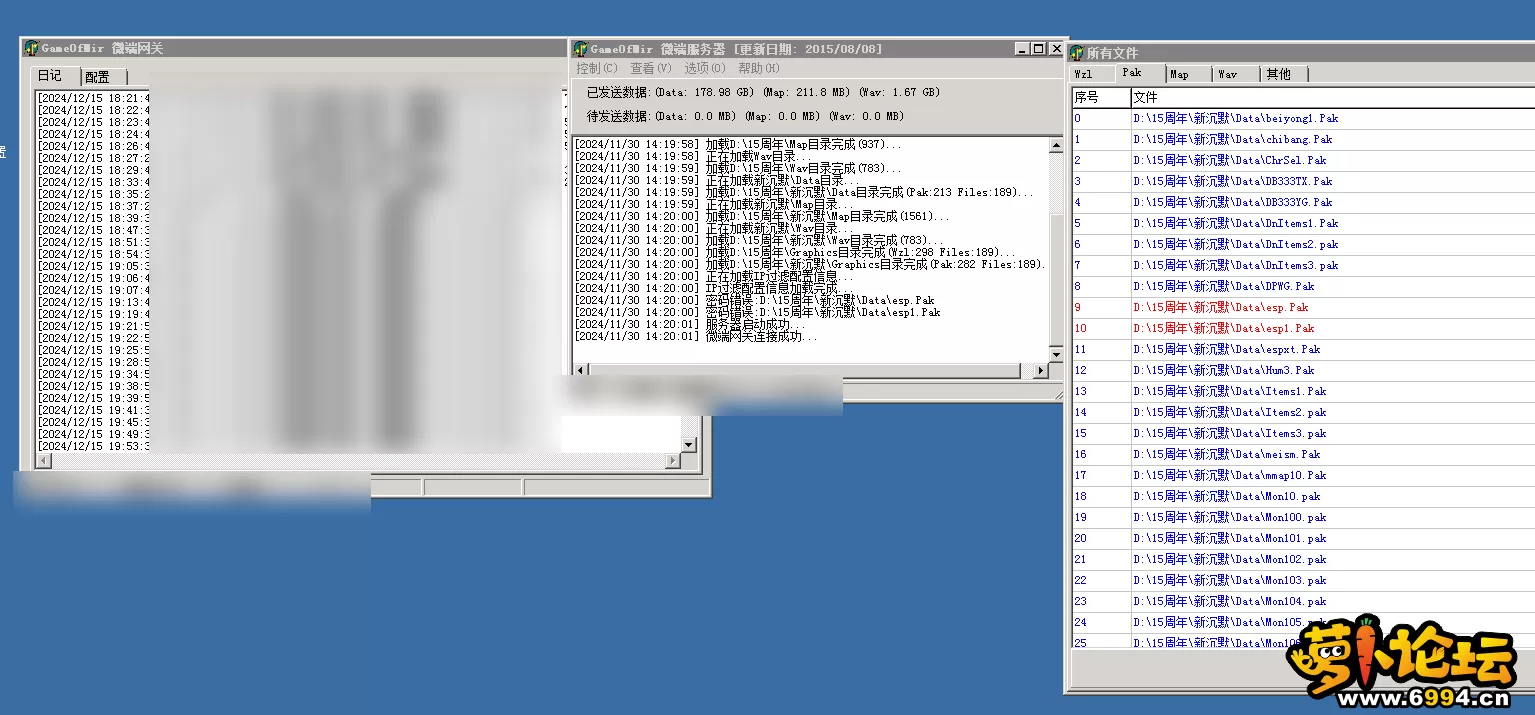Select file row Mon105.pak
This screenshot has width=1535, height=715.
(x=1303, y=622)
